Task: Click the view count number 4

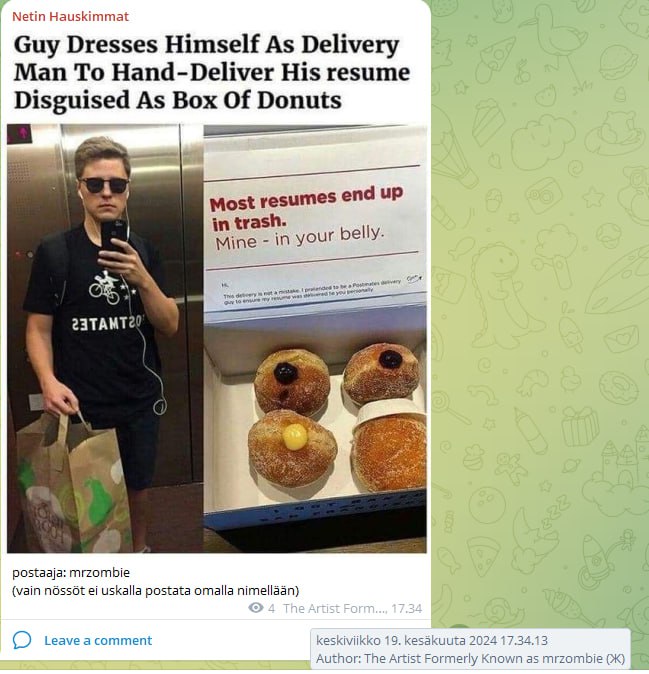Action: click(x=271, y=609)
